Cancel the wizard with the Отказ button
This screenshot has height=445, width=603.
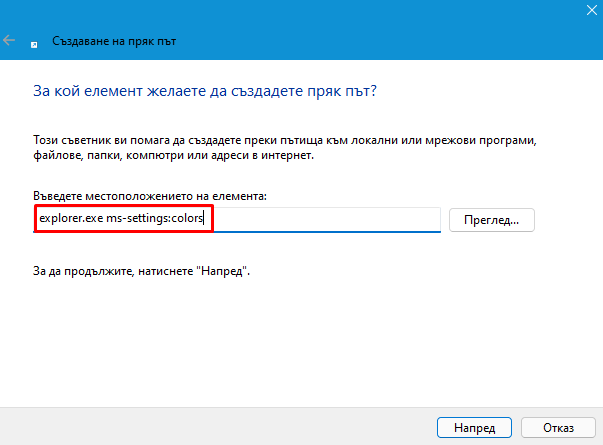pos(558,428)
